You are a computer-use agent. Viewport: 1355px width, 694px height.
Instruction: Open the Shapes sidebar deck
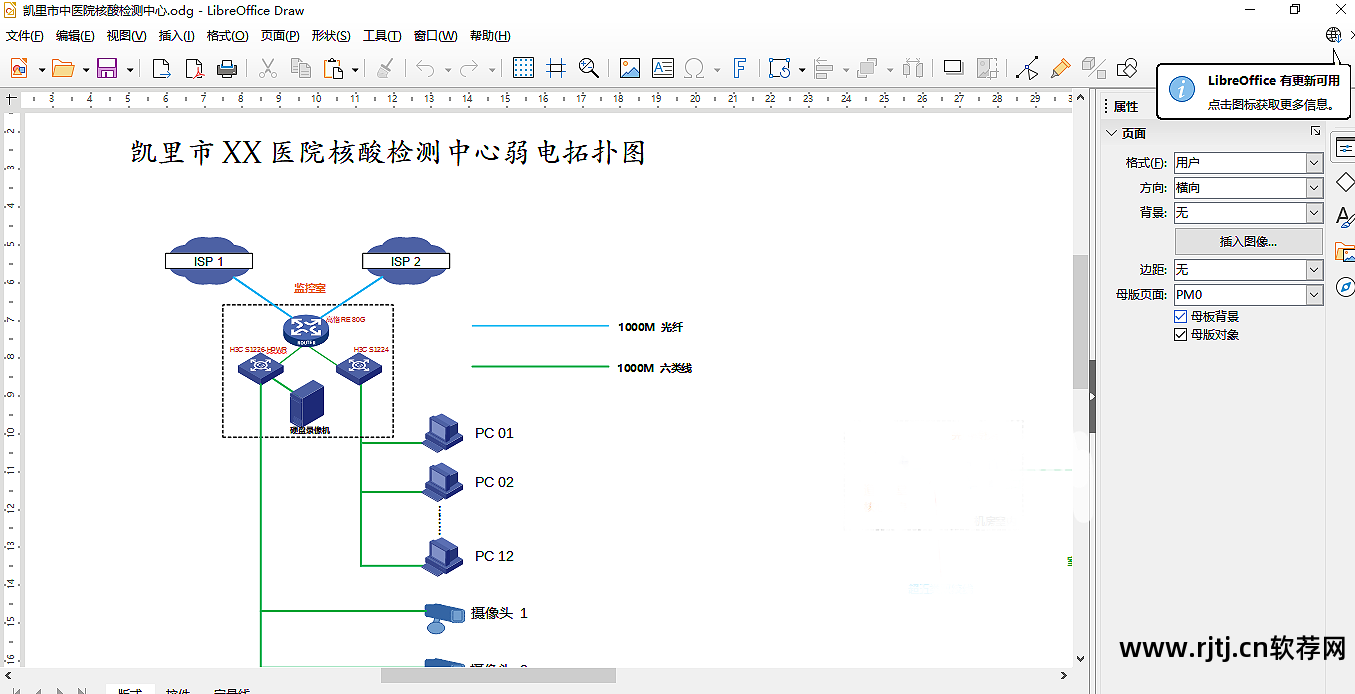(1345, 182)
